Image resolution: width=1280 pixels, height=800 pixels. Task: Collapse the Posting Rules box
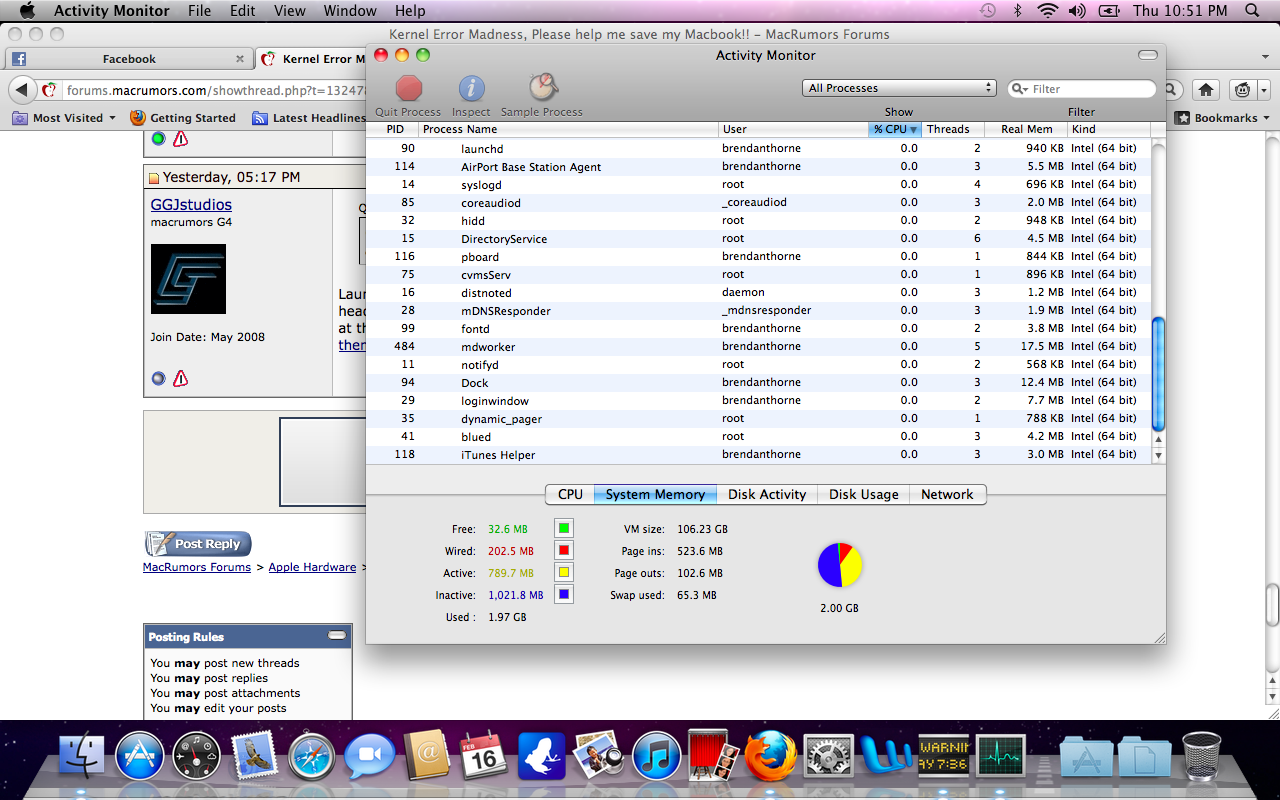(337, 635)
